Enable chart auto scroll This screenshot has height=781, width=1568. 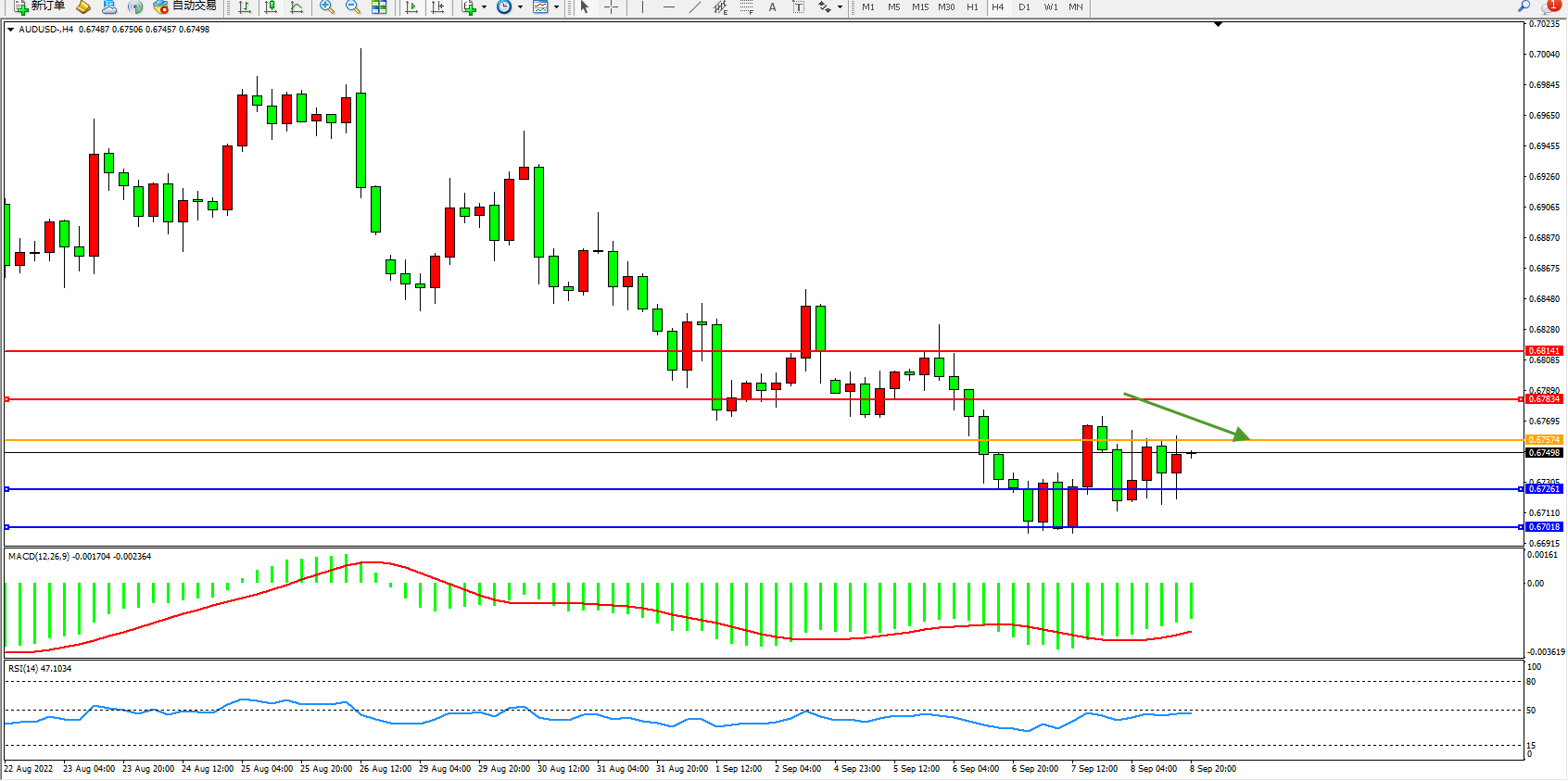[412, 7]
